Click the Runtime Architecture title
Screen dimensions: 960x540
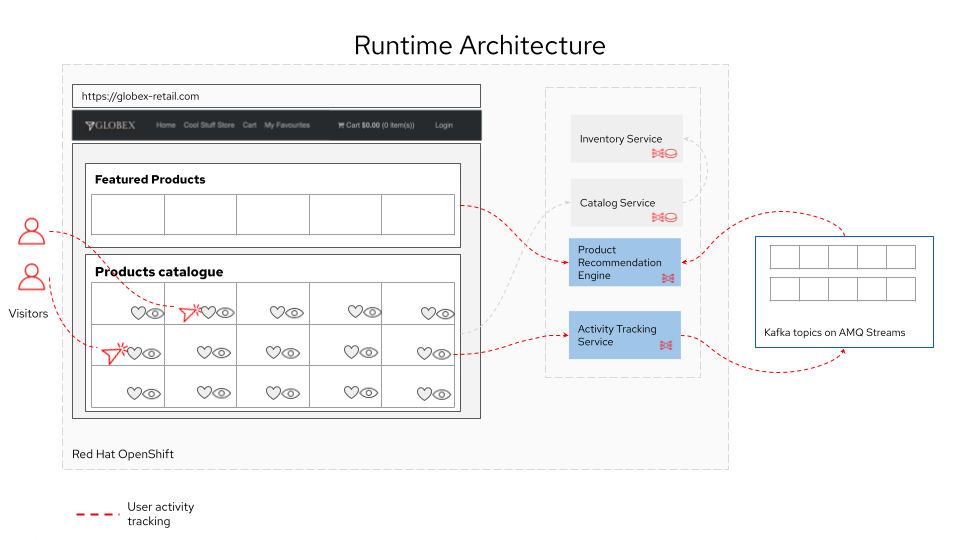coord(479,45)
